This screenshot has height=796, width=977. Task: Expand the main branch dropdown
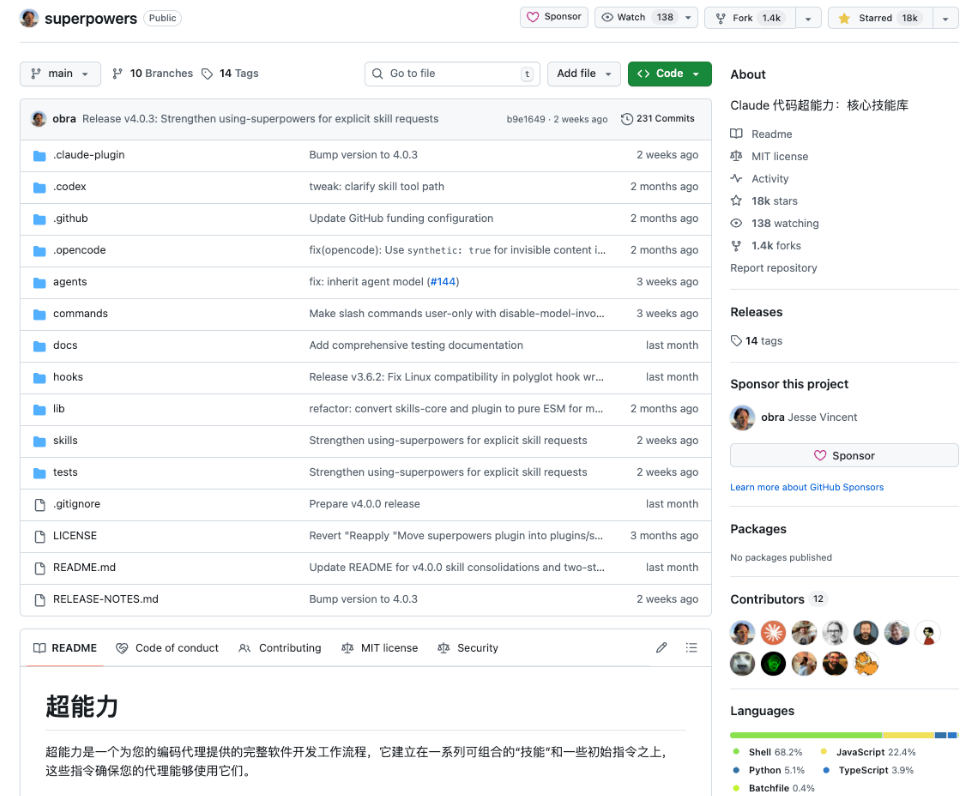pyautogui.click(x=60, y=73)
